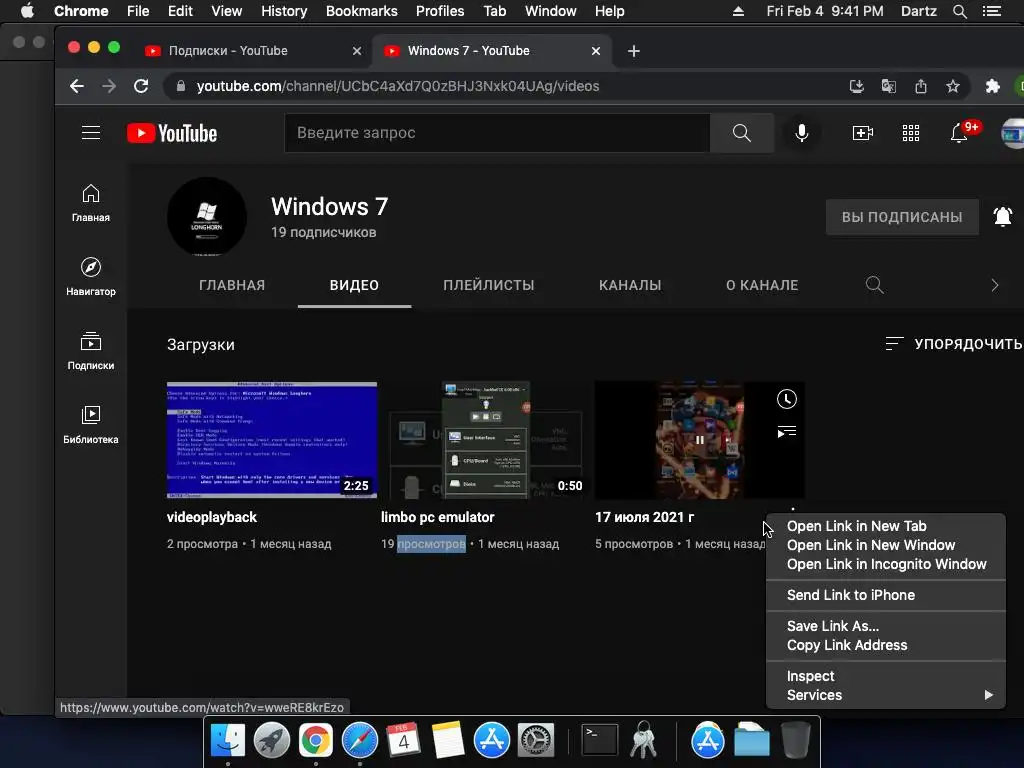Choose Open Link in Incognito Window

(x=886, y=564)
